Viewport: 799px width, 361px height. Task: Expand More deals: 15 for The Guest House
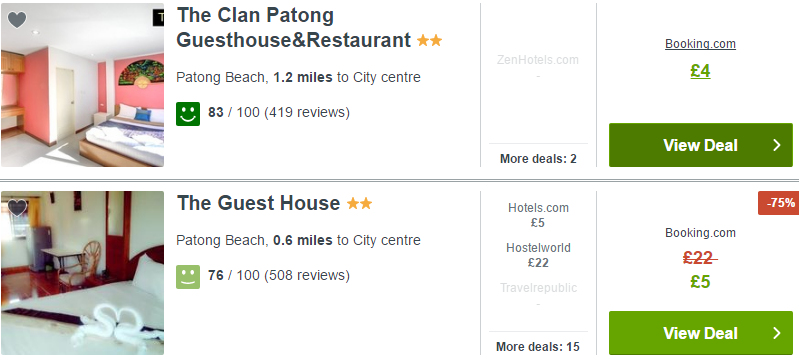[538, 347]
